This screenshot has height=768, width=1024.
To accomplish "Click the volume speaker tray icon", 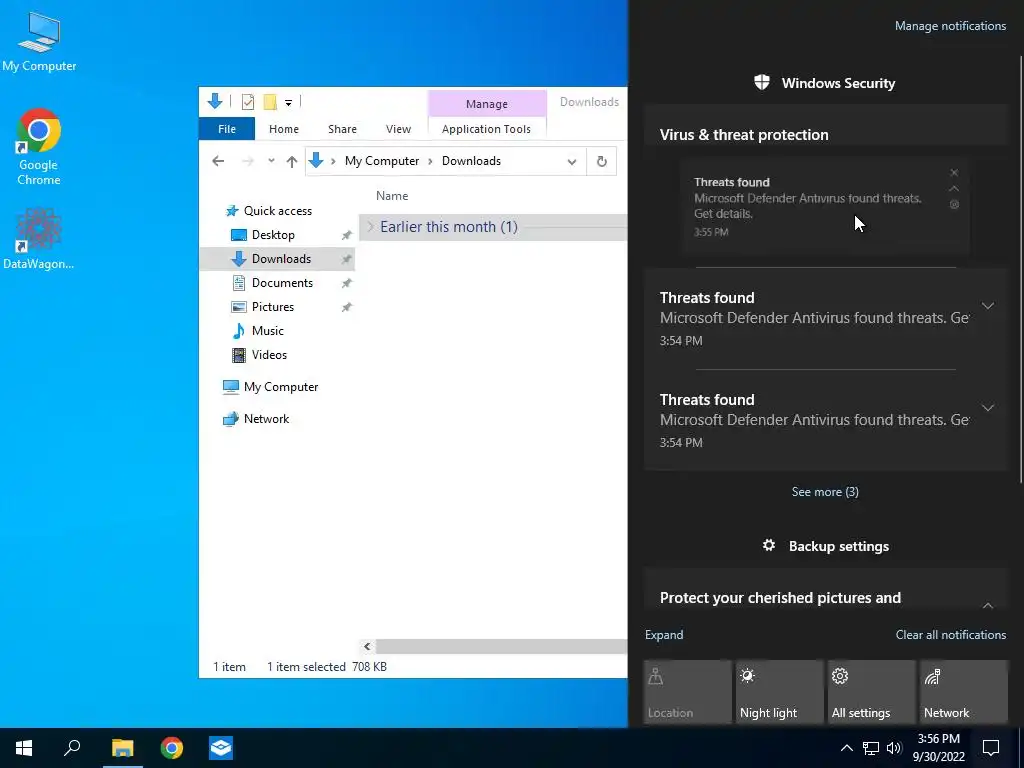I will tap(894, 748).
